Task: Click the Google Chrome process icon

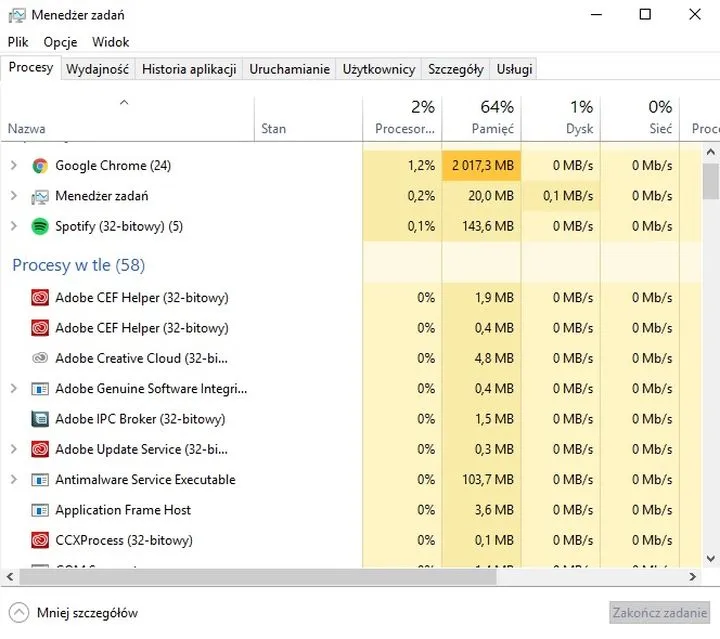Action: pos(40,166)
